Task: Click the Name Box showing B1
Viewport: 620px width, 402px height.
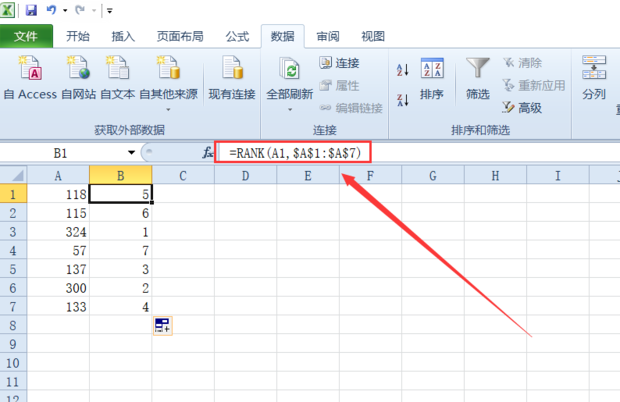Action: [x=60, y=153]
